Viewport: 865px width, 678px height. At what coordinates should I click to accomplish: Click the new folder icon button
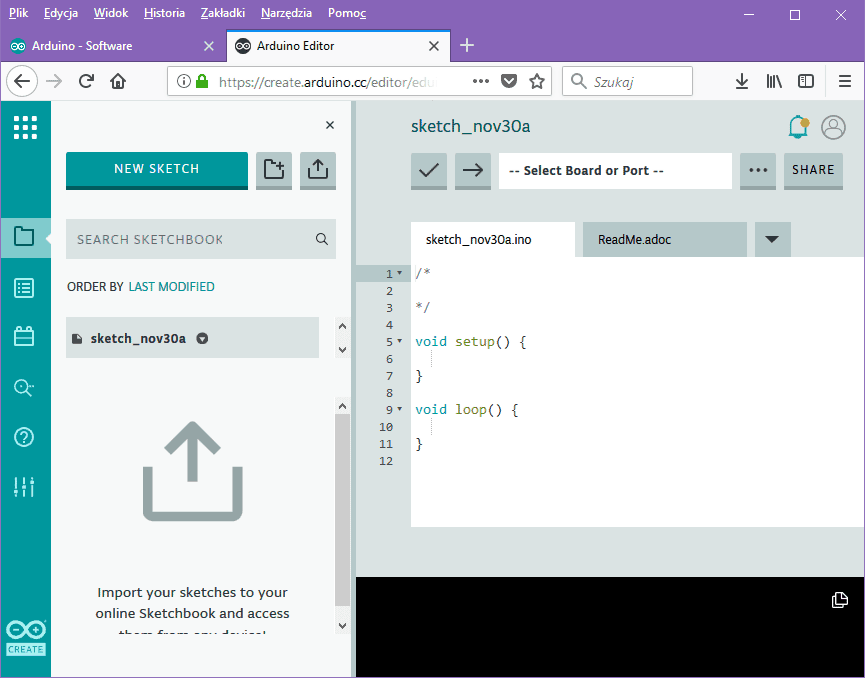tap(274, 170)
